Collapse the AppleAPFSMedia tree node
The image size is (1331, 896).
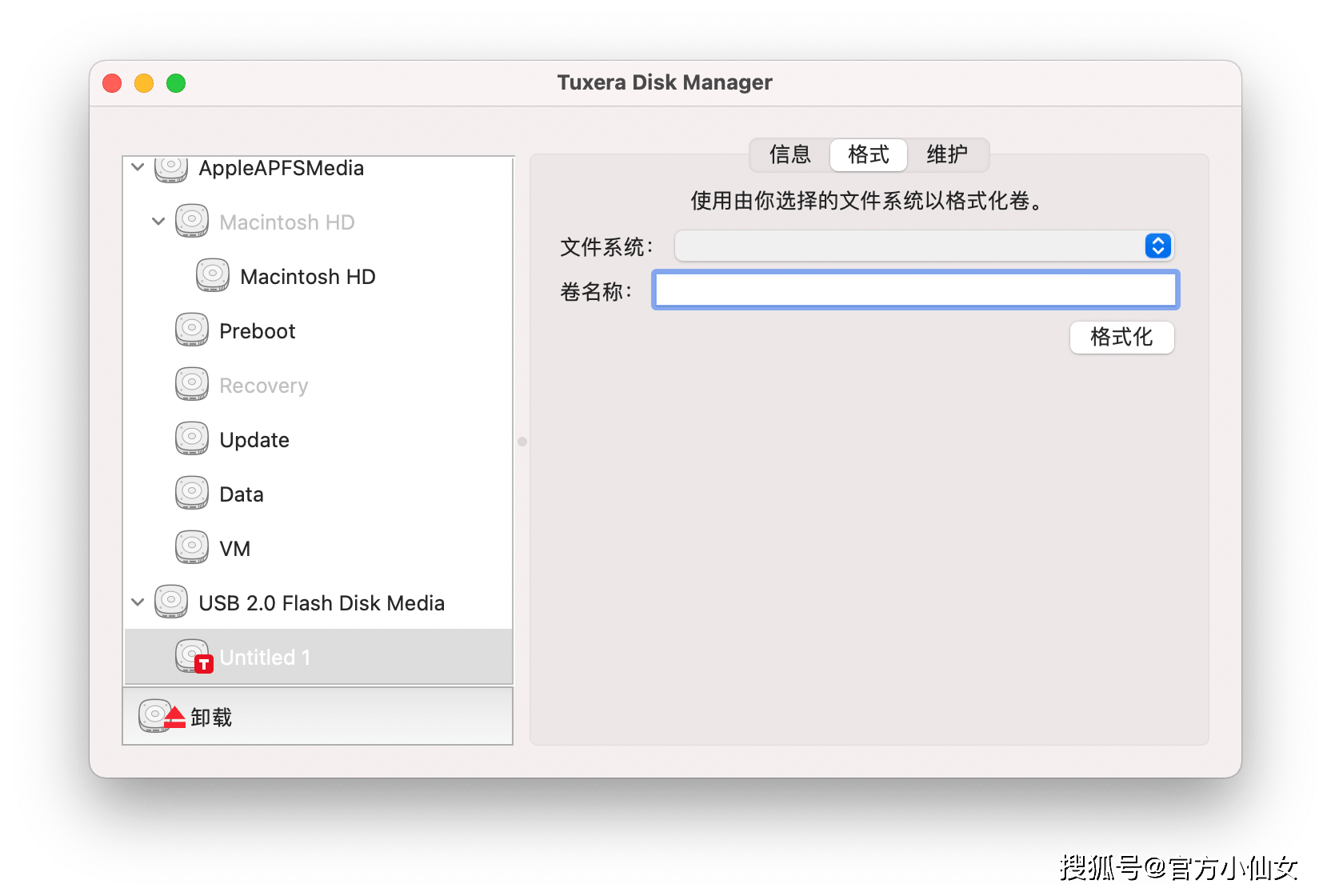(x=138, y=167)
